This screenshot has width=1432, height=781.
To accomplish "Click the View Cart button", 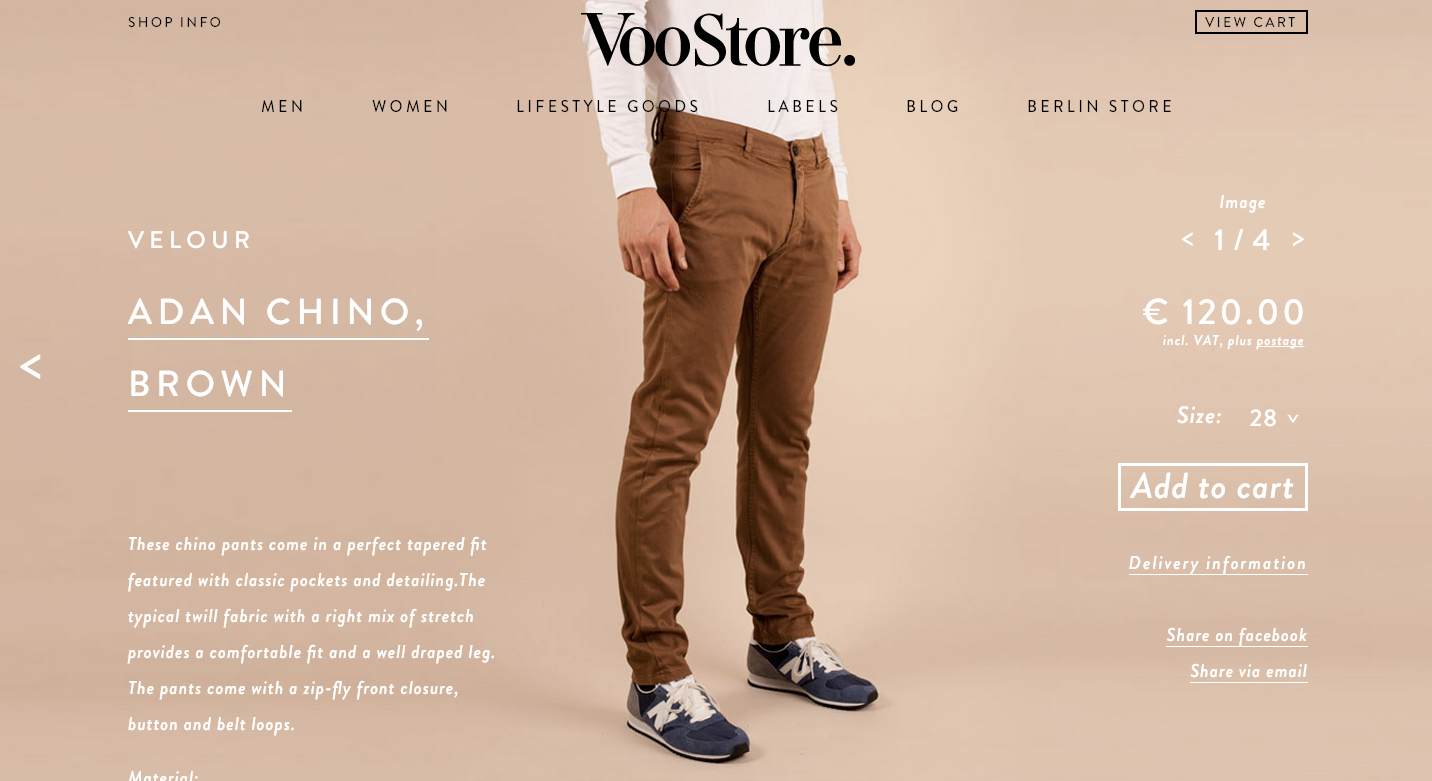I will tap(1251, 22).
